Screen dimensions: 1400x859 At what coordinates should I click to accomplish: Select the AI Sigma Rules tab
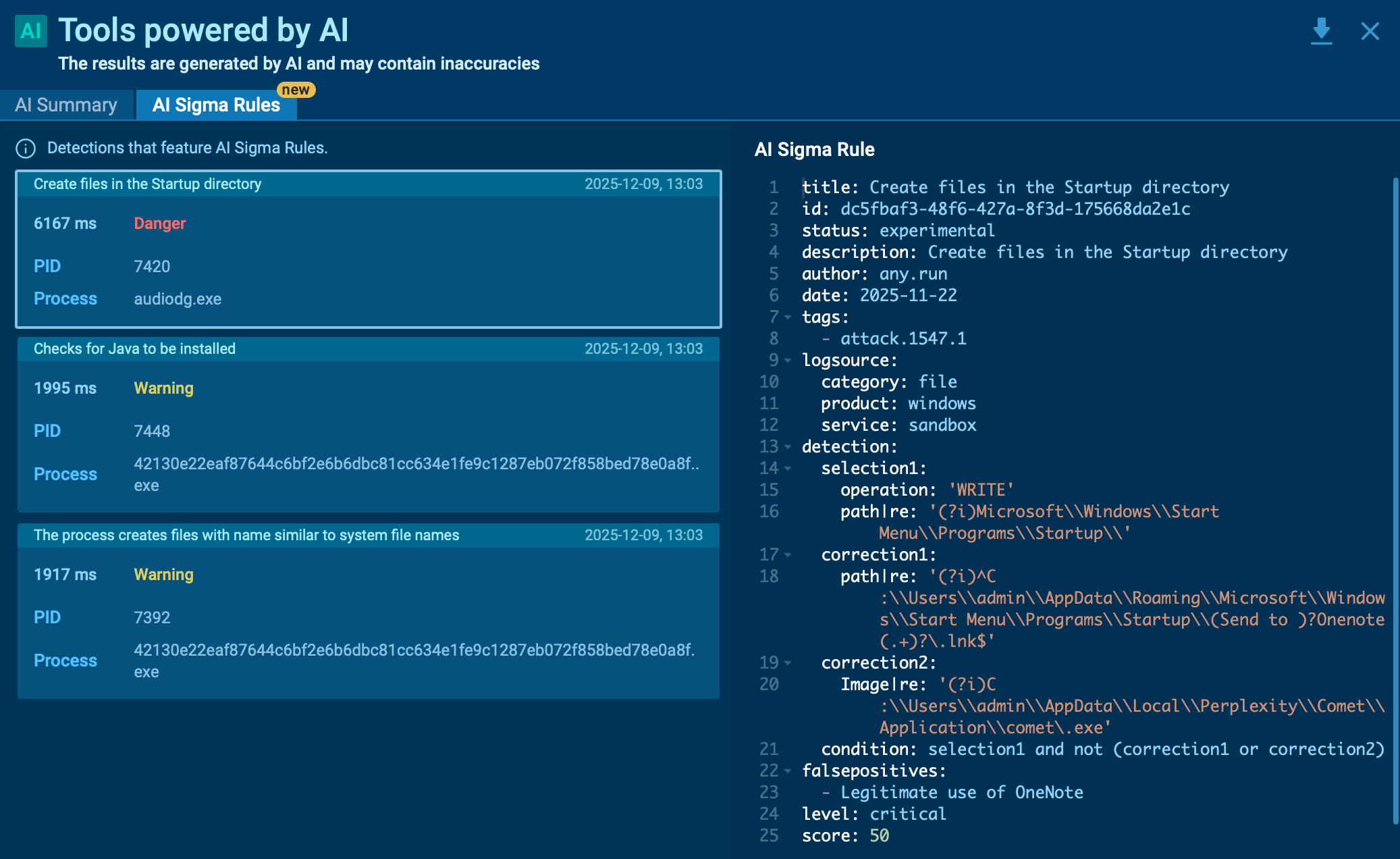216,105
